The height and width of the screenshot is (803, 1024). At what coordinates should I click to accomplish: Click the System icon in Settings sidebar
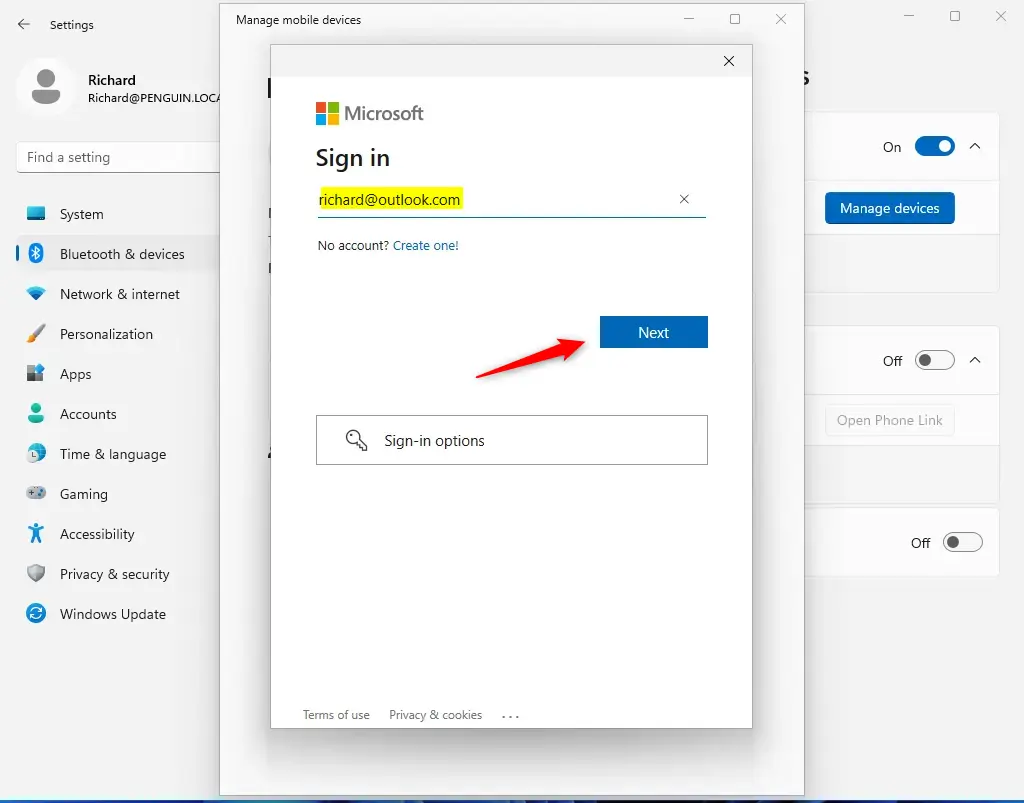tap(36, 213)
